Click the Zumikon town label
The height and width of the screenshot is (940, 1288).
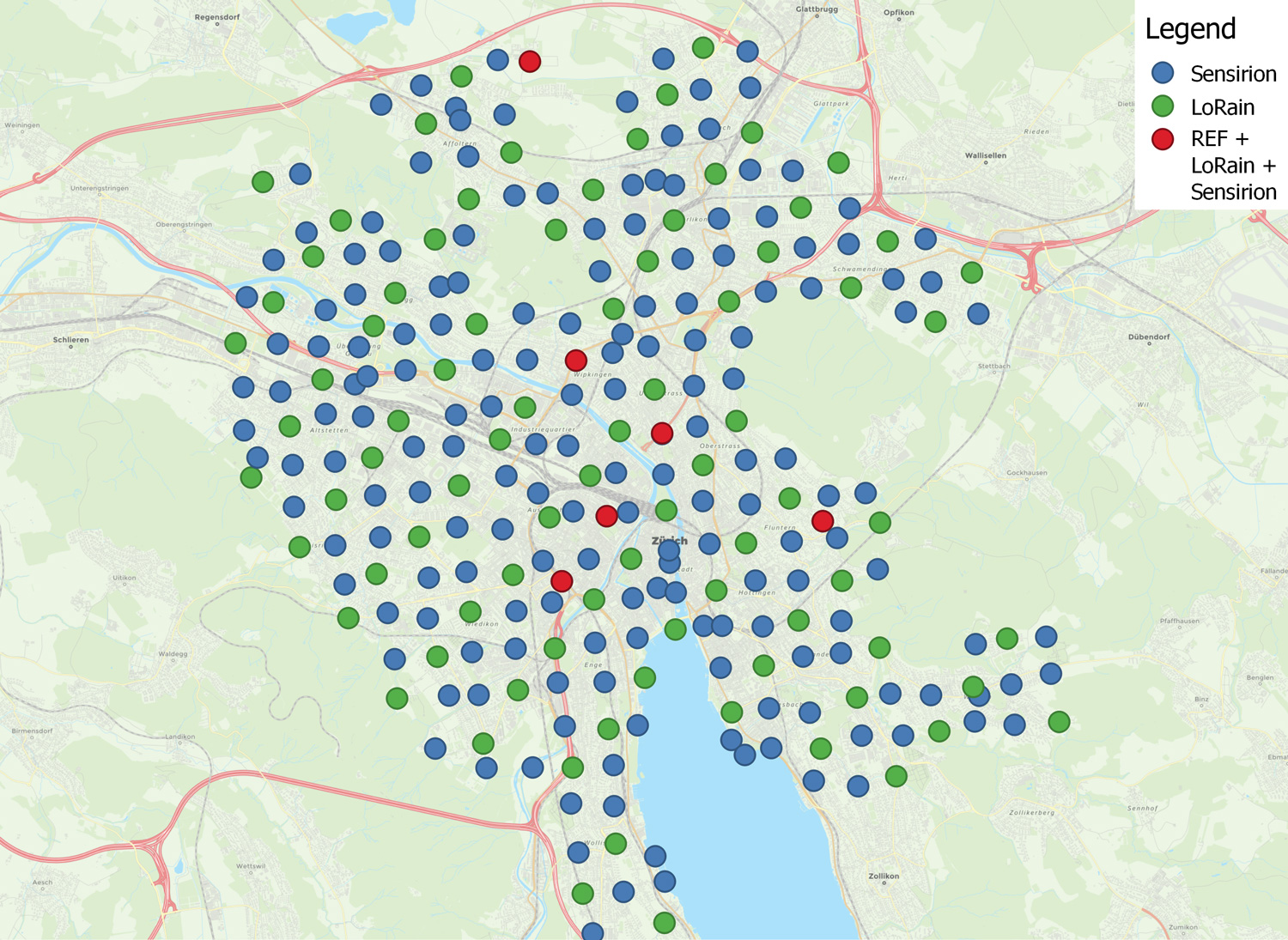[x=1183, y=927]
